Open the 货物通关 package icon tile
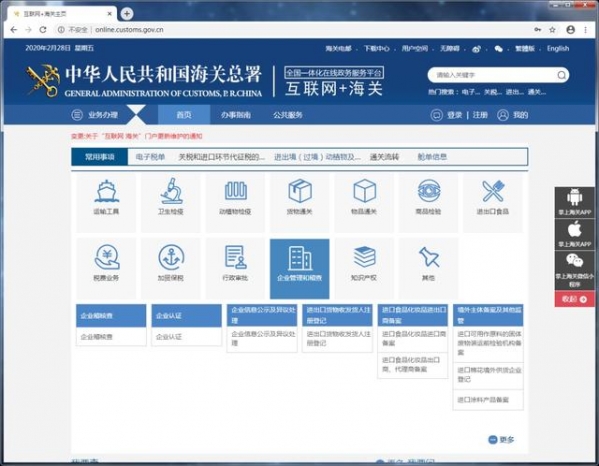This screenshot has width=599, height=466. pos(300,202)
